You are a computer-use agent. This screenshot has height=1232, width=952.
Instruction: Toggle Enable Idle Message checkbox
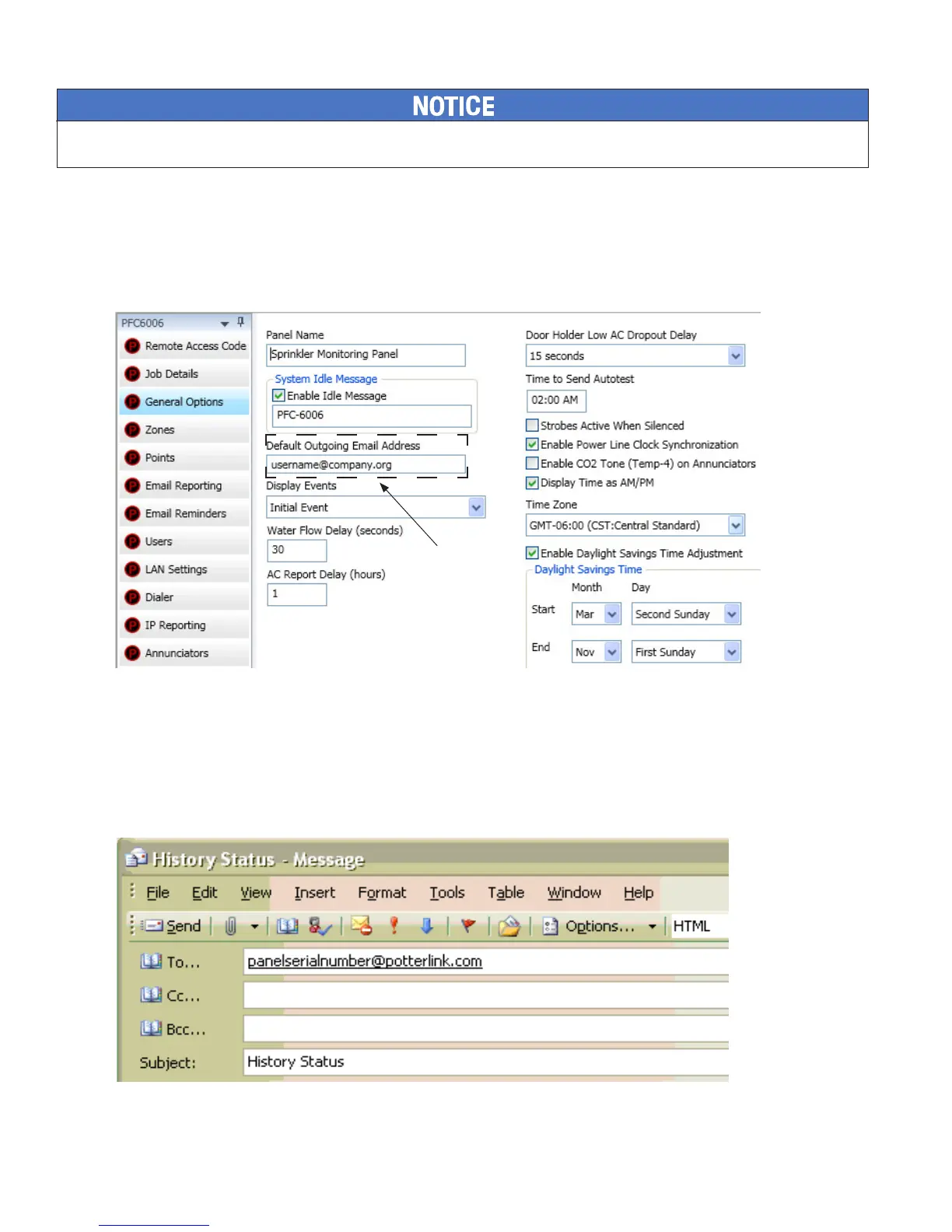coord(278,396)
